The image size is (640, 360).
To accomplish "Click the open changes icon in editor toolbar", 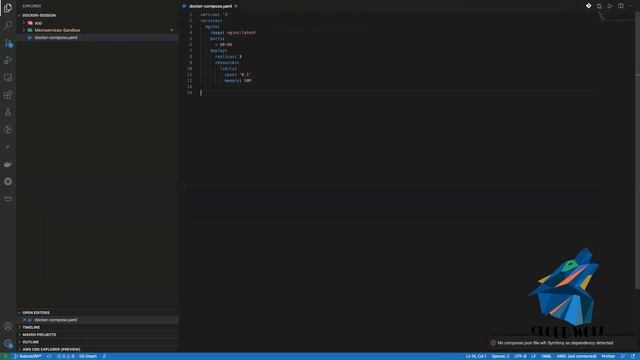I will (x=599, y=6).
